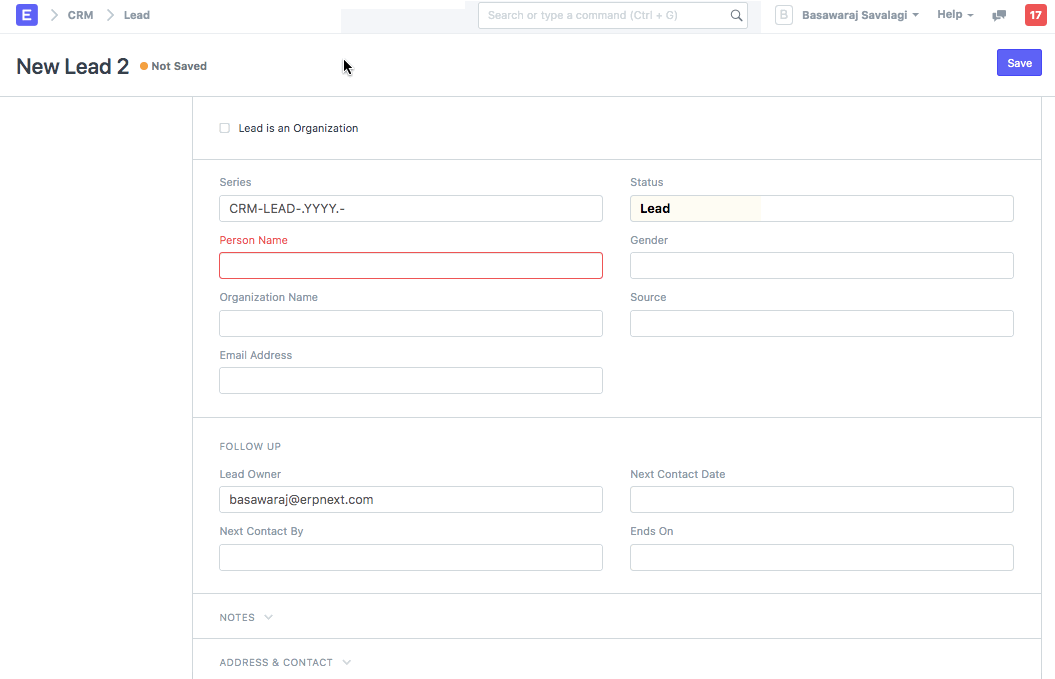Click the Email Address field
1055x679 pixels.
pyautogui.click(x=410, y=380)
